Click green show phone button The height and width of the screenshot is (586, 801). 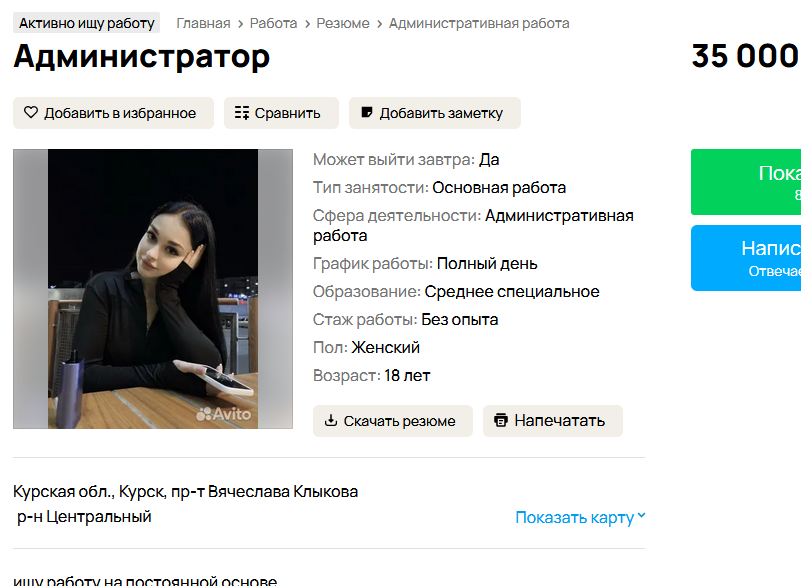746,182
